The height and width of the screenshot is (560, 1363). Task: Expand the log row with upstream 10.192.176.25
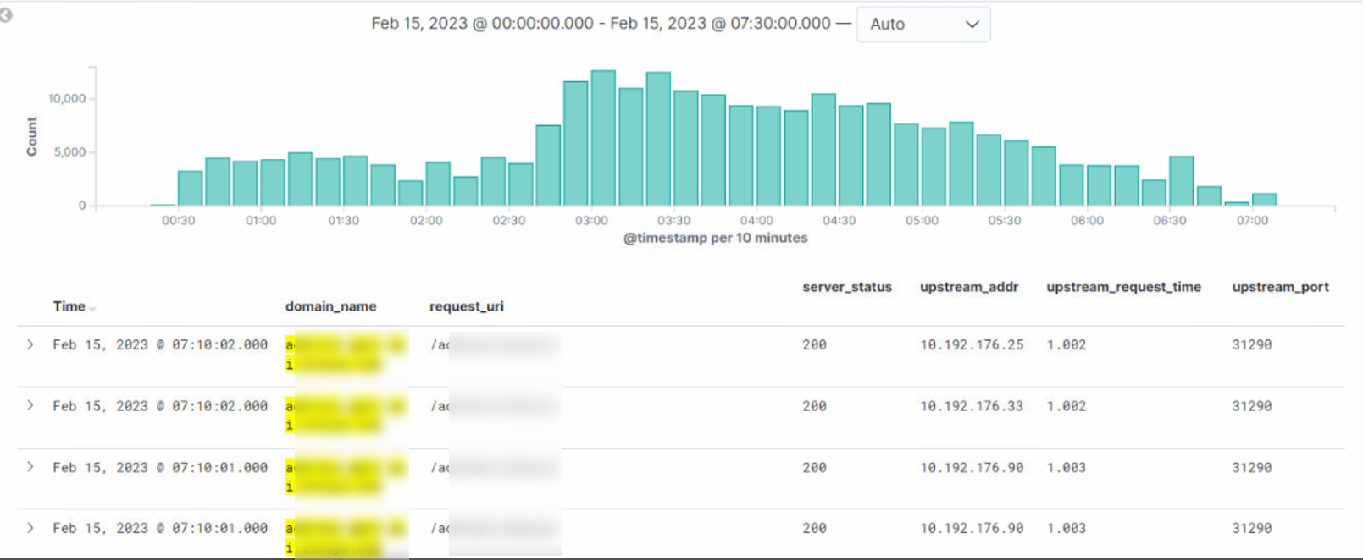[30, 345]
